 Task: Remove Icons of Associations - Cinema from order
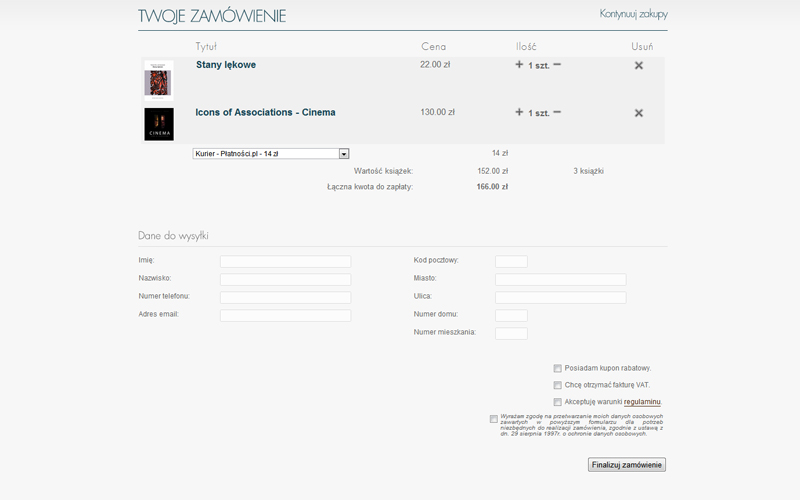tap(638, 113)
